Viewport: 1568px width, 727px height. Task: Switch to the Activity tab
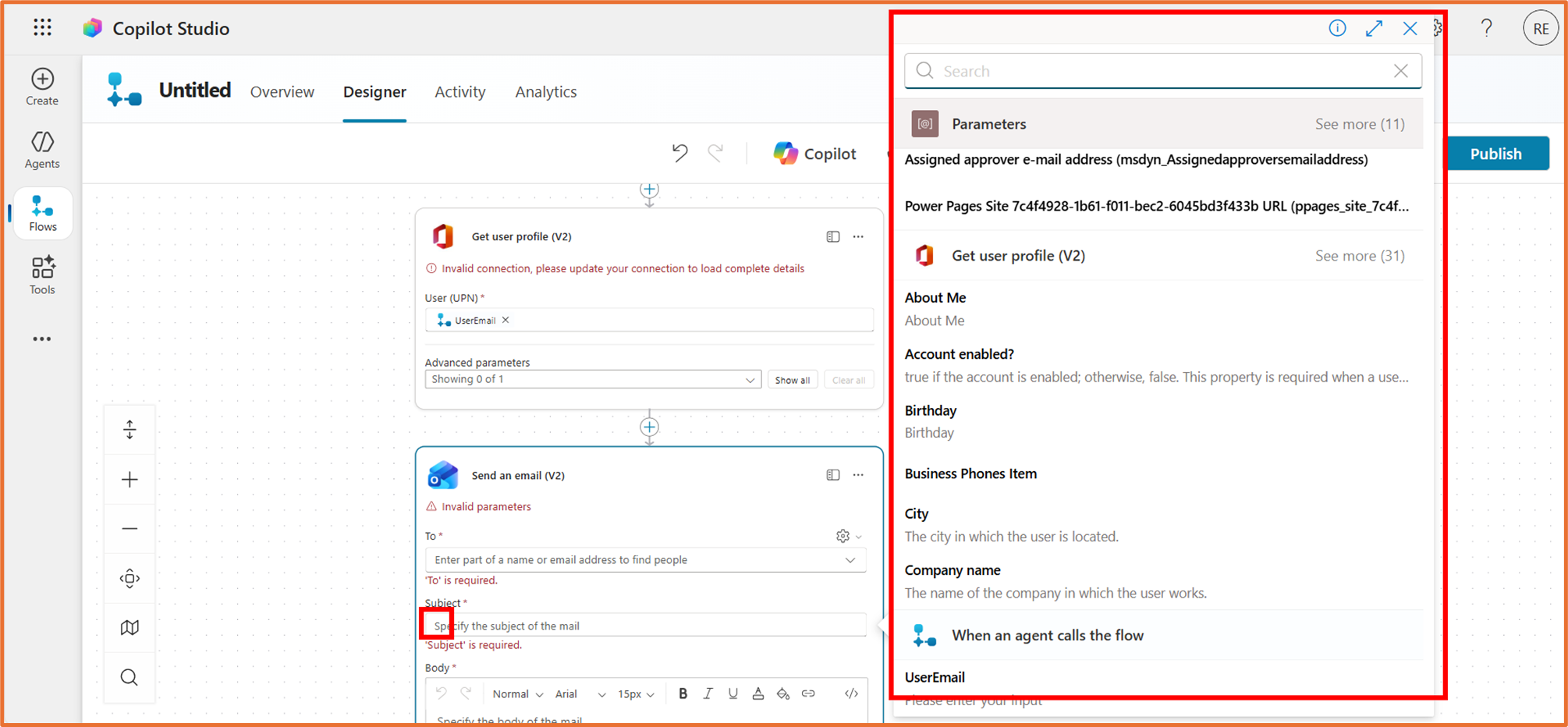[460, 92]
